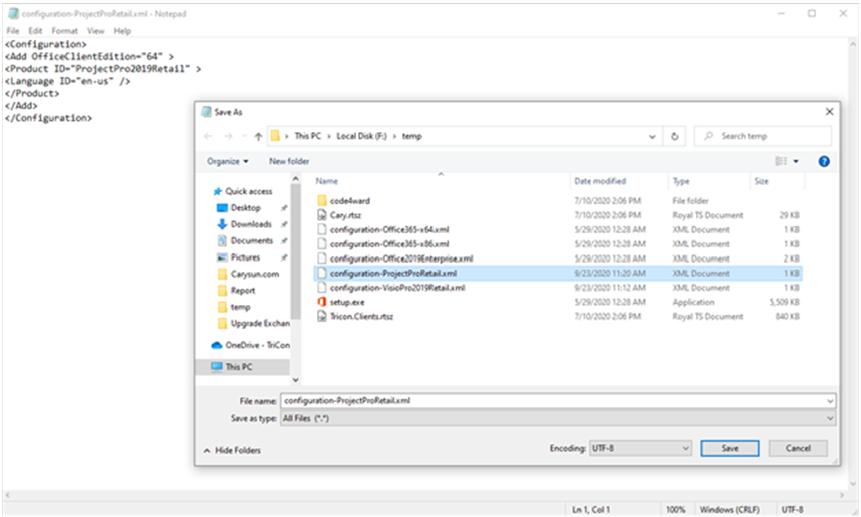Click the navigation pane scrollbar down arrow
Viewport: 861px width, 517px height.
click(295, 380)
